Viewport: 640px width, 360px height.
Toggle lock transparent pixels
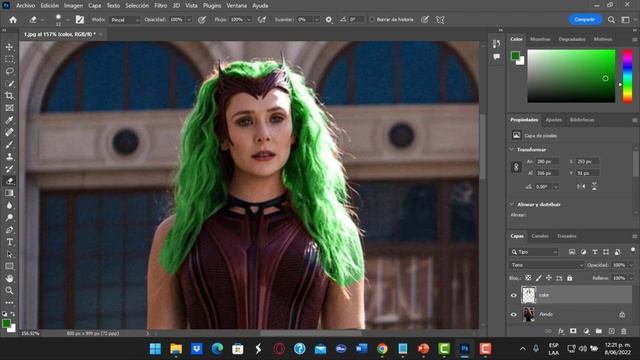[x=528, y=278]
